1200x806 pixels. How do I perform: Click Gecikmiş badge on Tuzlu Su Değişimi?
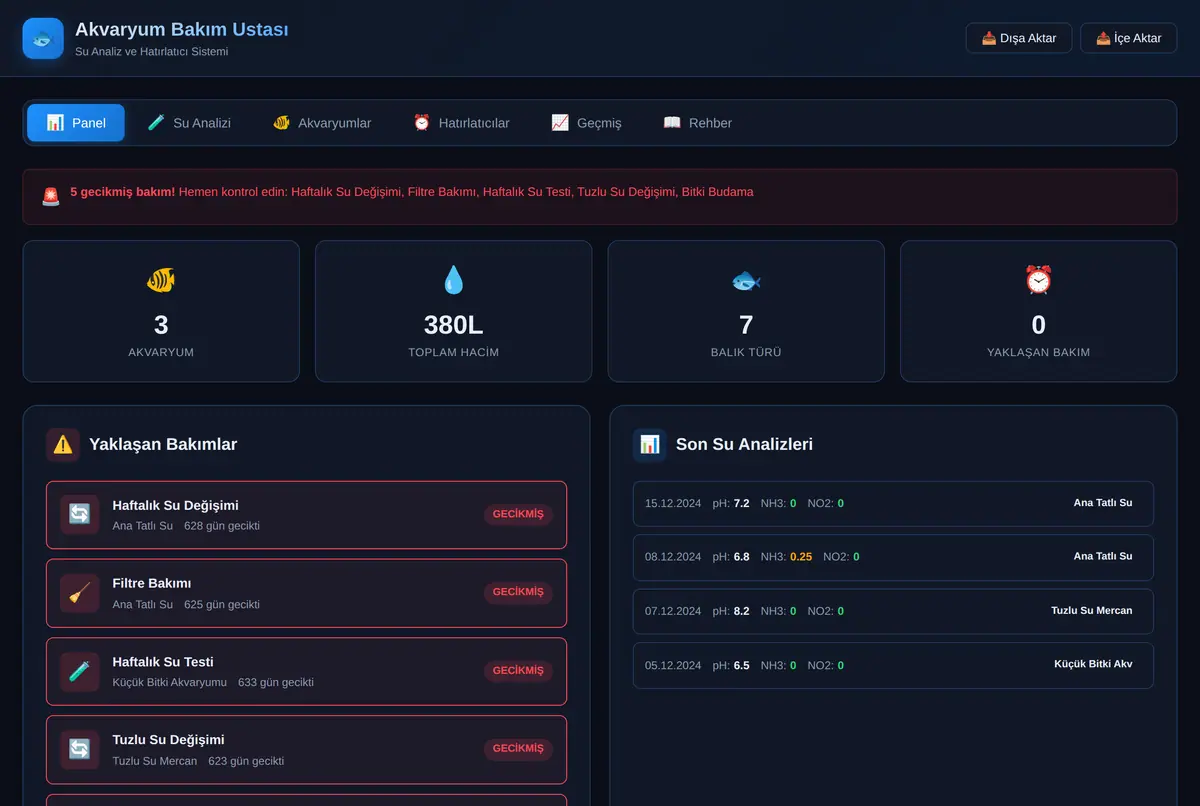coord(518,748)
